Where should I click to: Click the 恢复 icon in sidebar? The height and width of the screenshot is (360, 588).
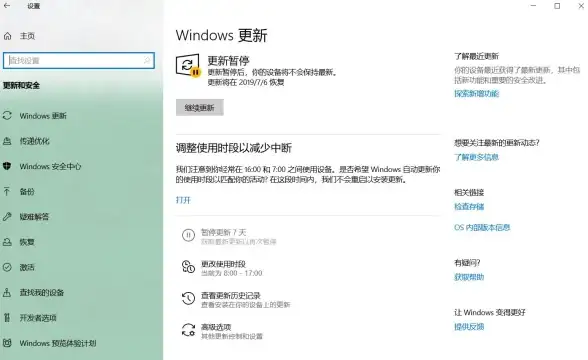[x=7, y=242]
